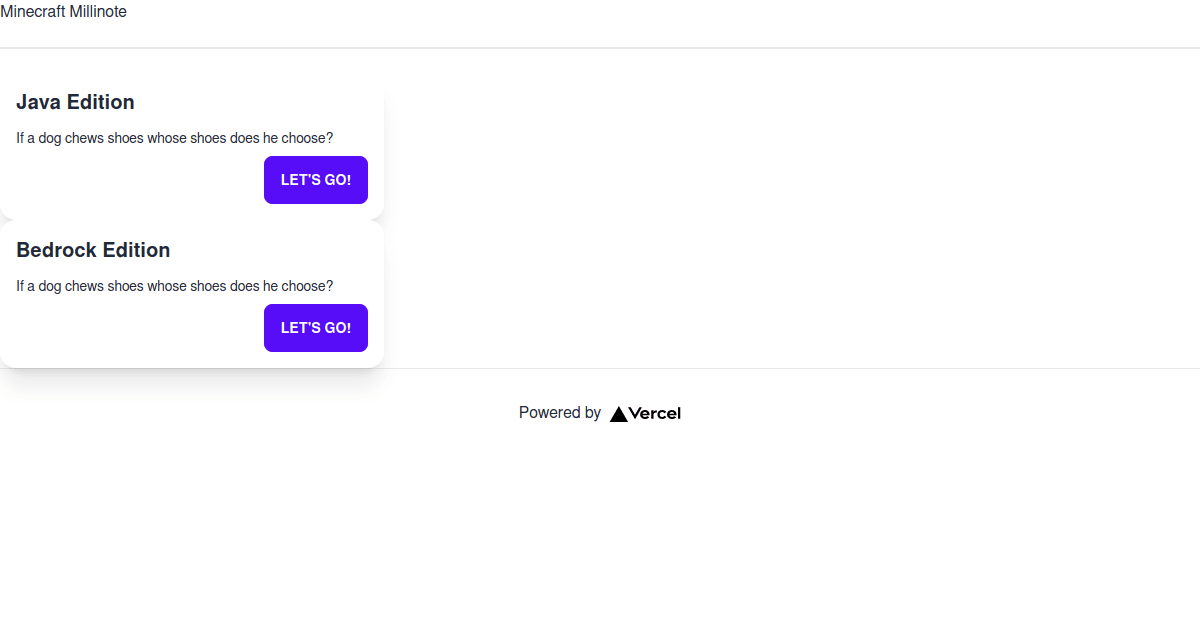Image resolution: width=1200 pixels, height=630 pixels.
Task: Click the word "Minecraft" in the page header
Action: click(32, 12)
